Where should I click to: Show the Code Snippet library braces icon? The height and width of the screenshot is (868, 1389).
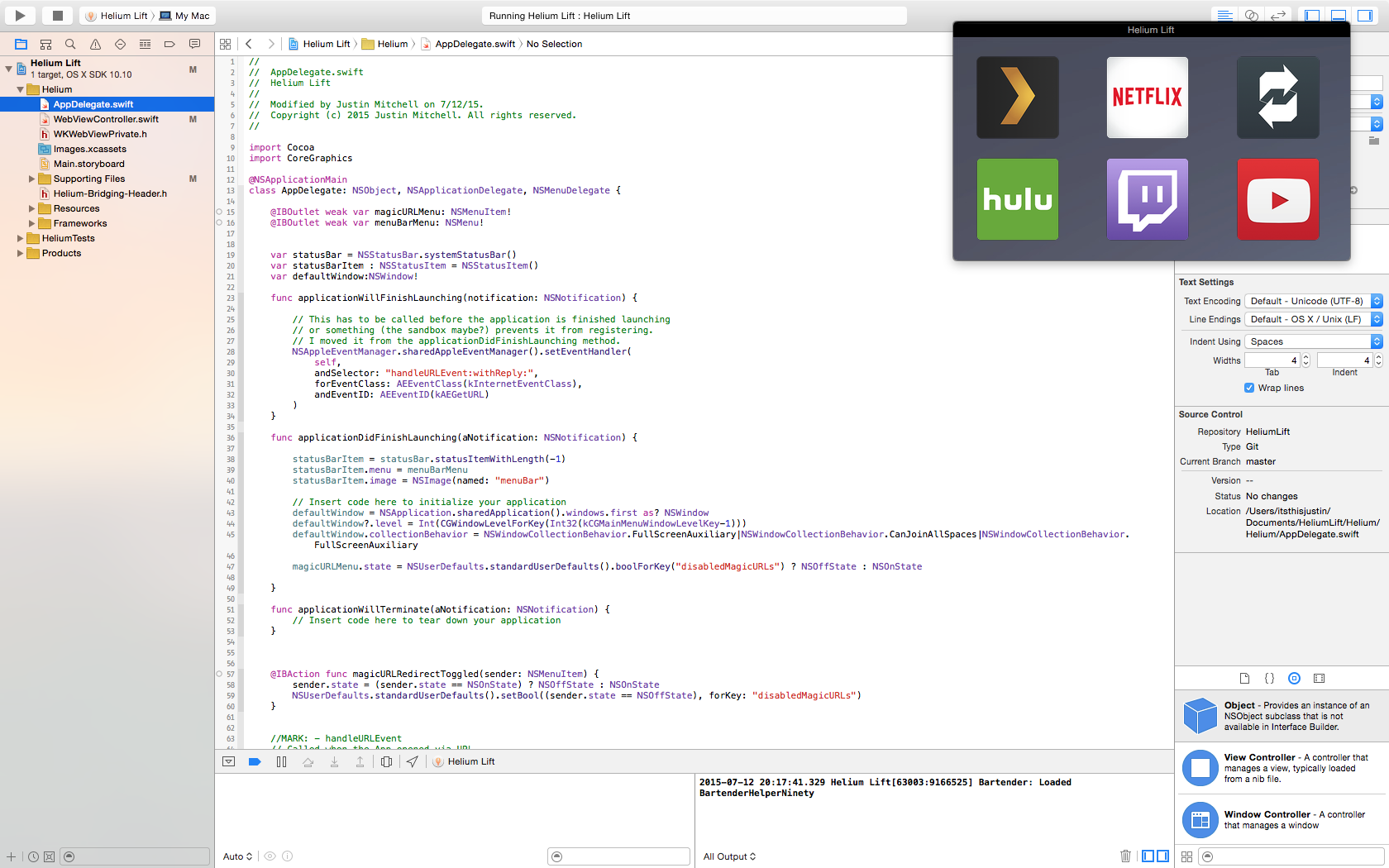(1269, 679)
